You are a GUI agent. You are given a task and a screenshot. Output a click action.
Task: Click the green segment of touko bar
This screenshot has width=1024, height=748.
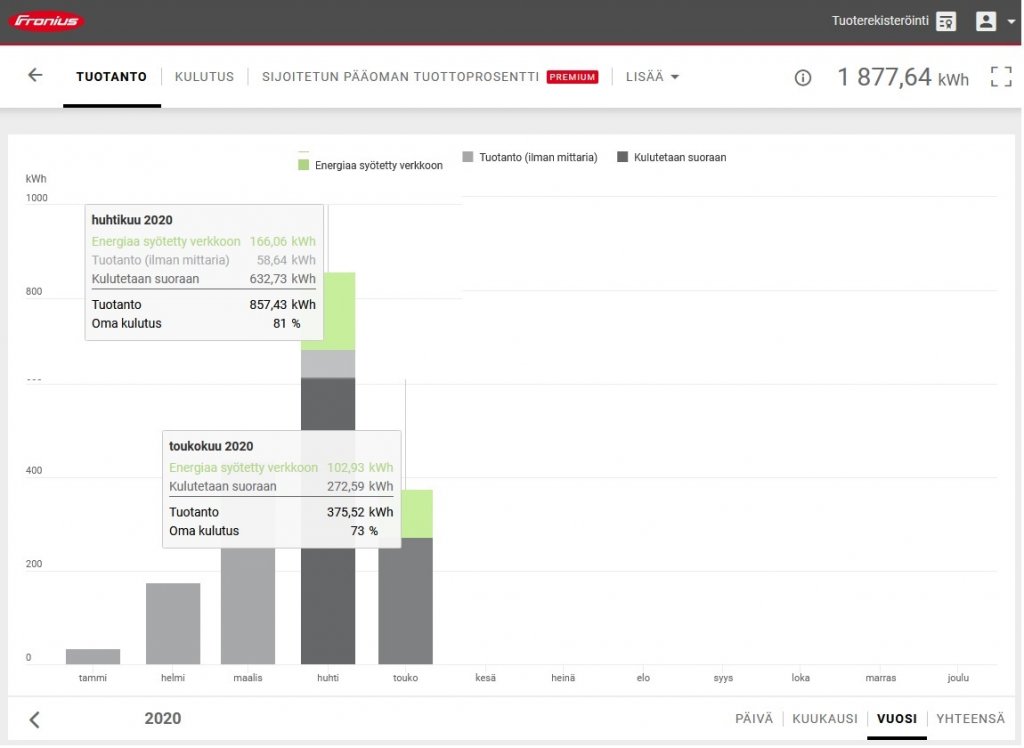coord(405,514)
